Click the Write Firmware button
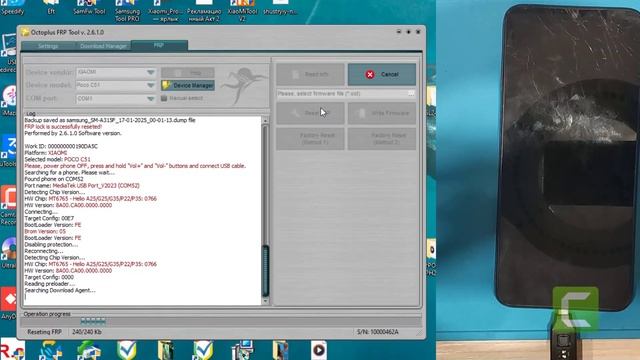The image size is (640, 360). coord(382,113)
